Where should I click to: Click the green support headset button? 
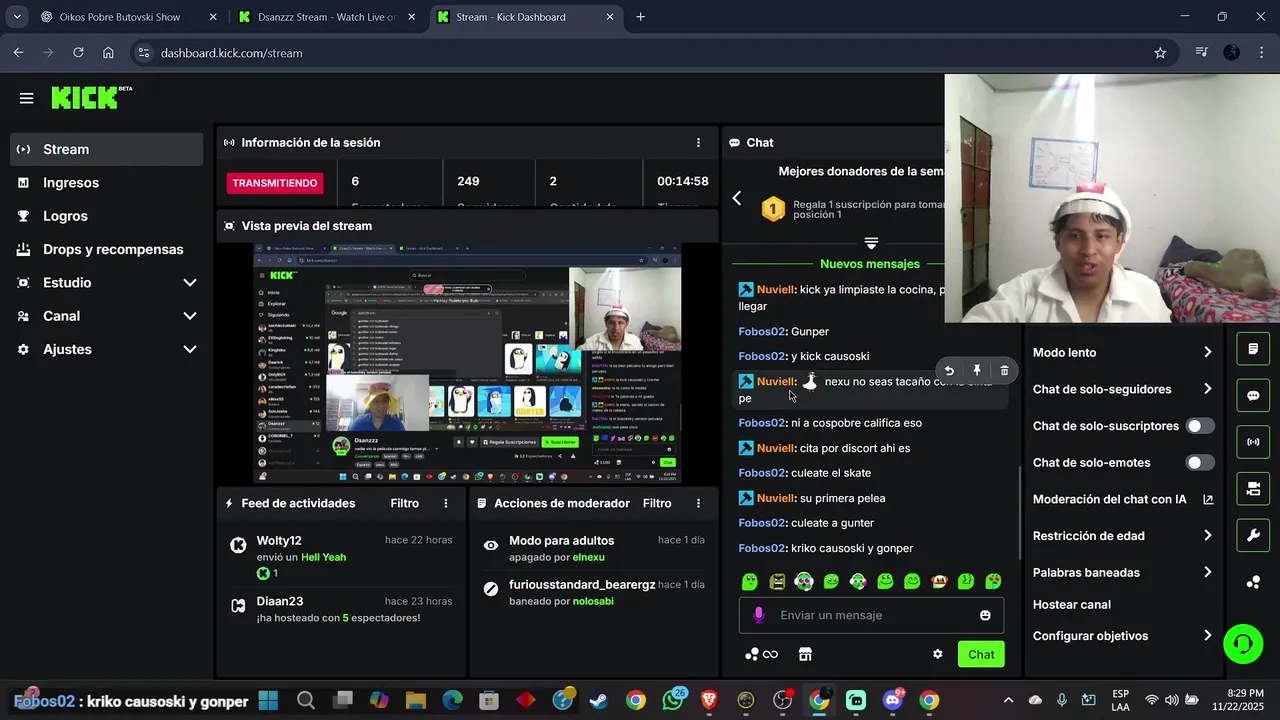(x=1243, y=643)
